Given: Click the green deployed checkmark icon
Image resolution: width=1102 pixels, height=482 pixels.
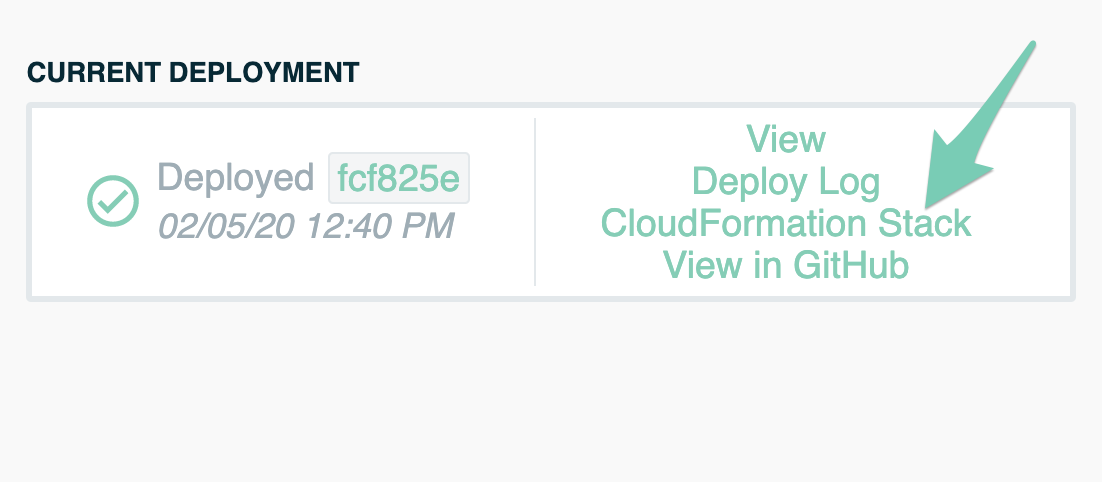Looking at the screenshot, I should [x=113, y=201].
